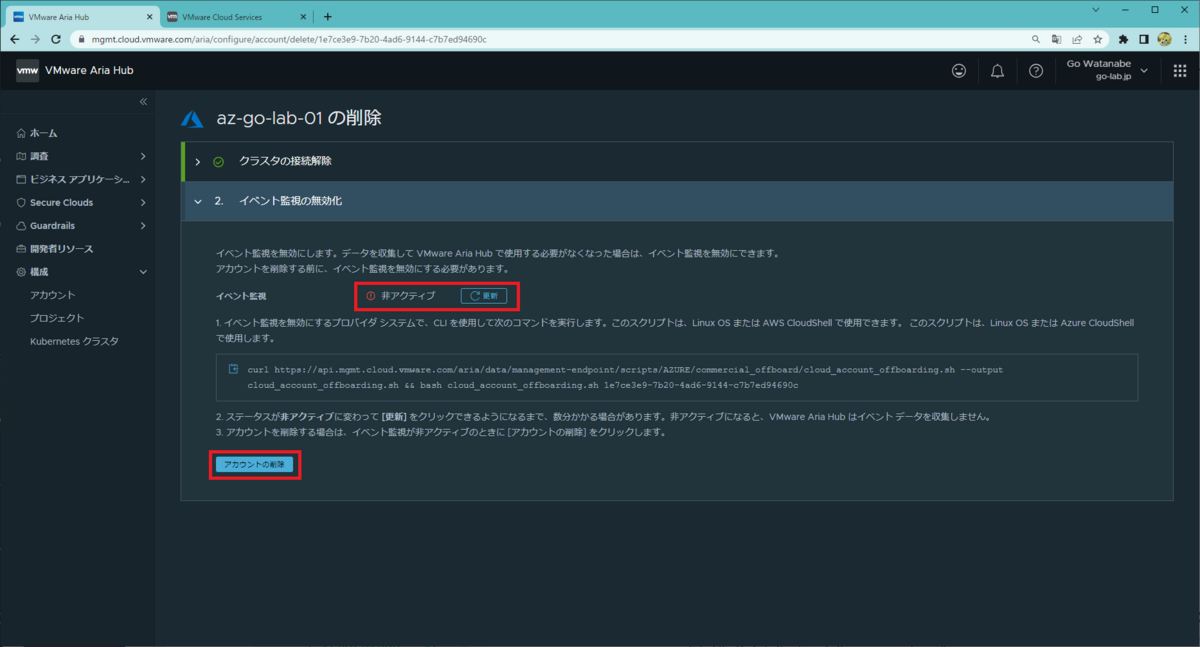Collapse the sidebar with double-chevron icon
Image resolution: width=1200 pixels, height=647 pixels.
[x=143, y=102]
